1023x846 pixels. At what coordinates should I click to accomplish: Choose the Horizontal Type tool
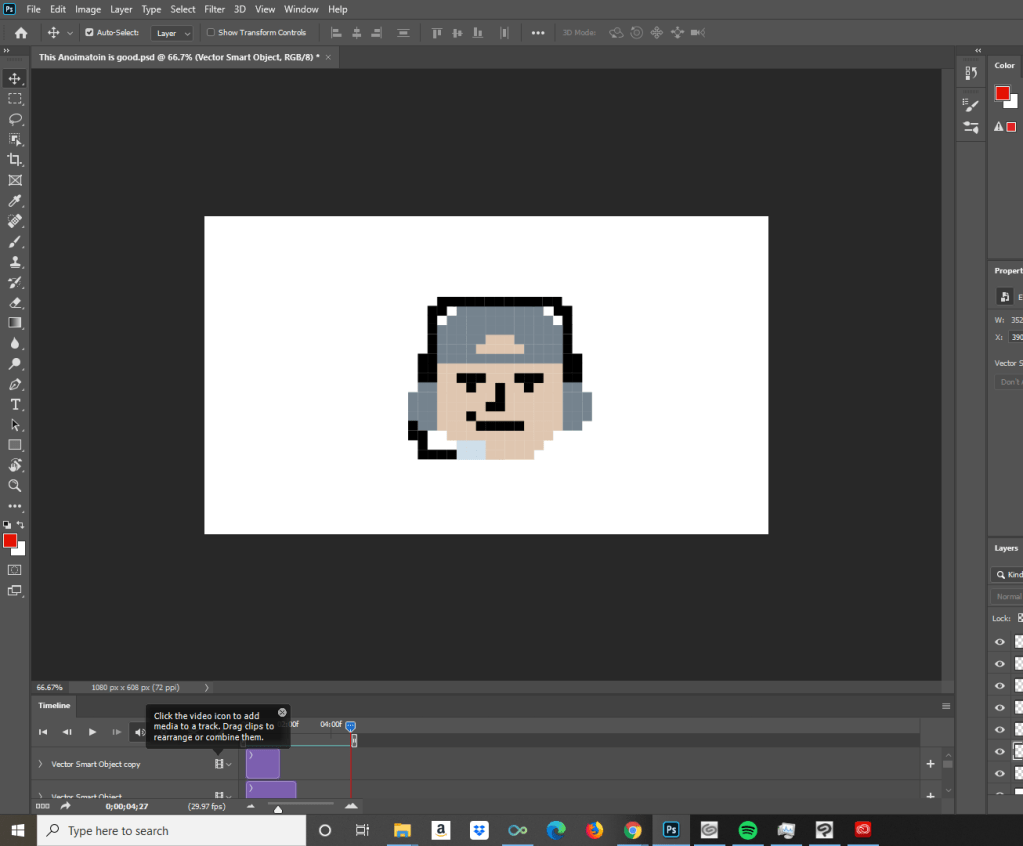[x=15, y=404]
